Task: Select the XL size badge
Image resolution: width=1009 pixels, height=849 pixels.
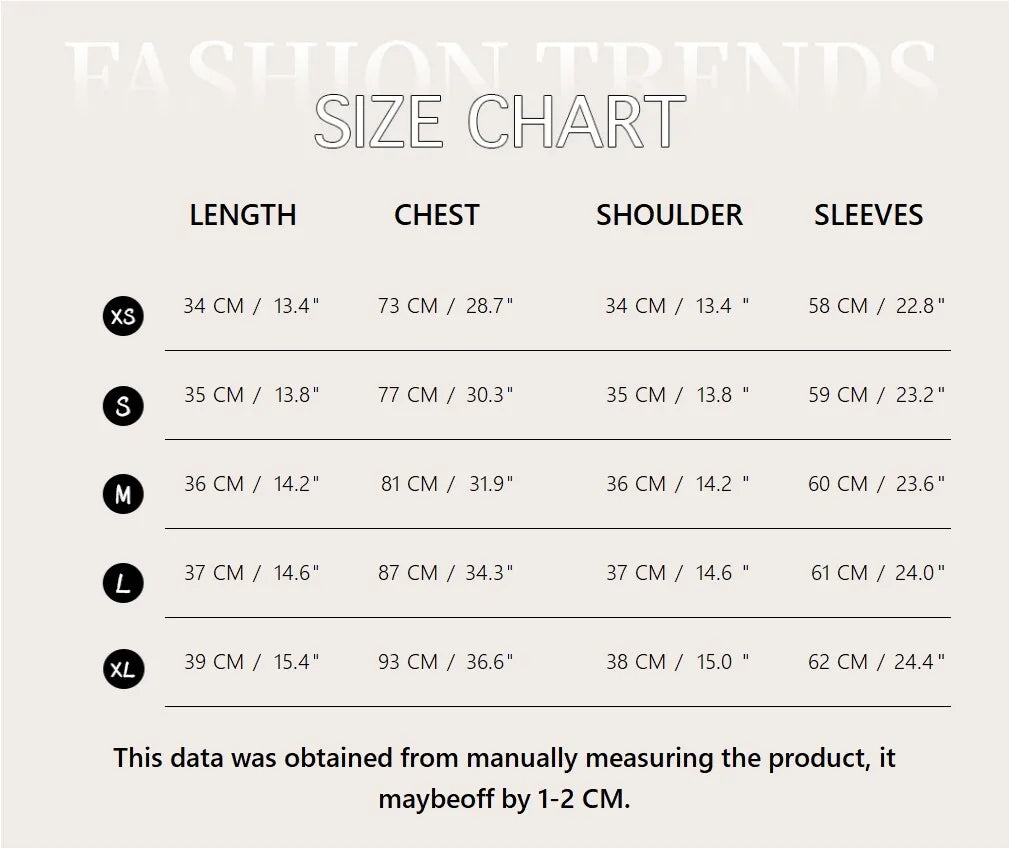Action: coord(123,670)
